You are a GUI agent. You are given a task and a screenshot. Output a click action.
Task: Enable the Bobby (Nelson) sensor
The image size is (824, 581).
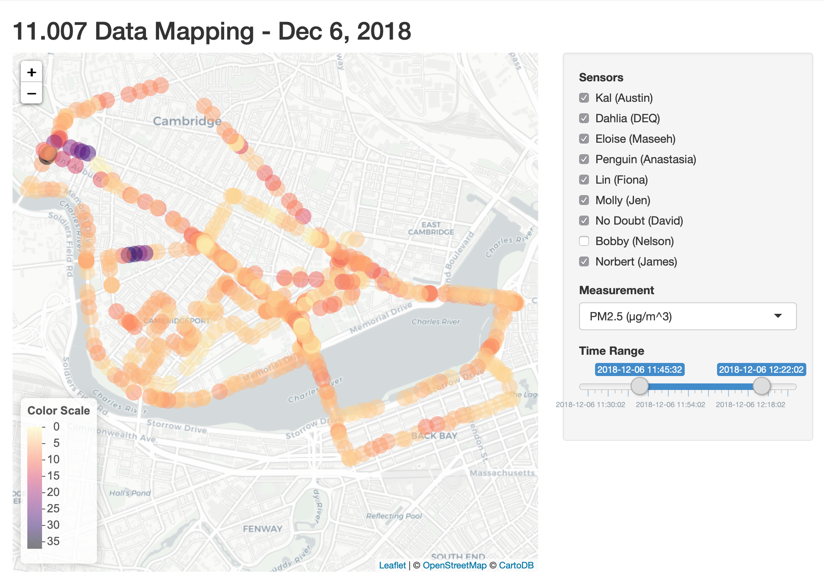pos(584,241)
